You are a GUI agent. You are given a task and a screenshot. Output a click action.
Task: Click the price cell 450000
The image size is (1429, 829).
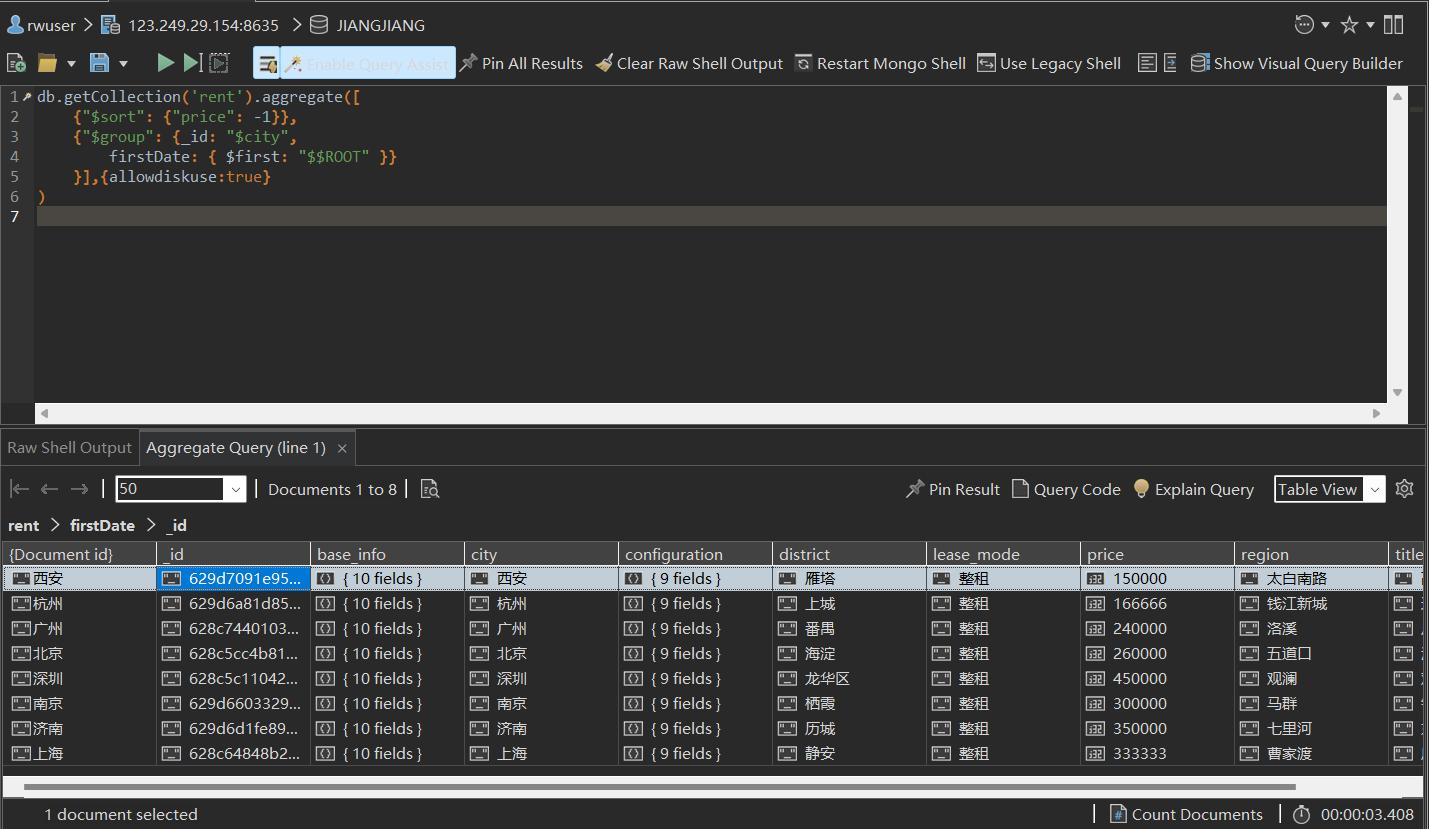(1158, 678)
